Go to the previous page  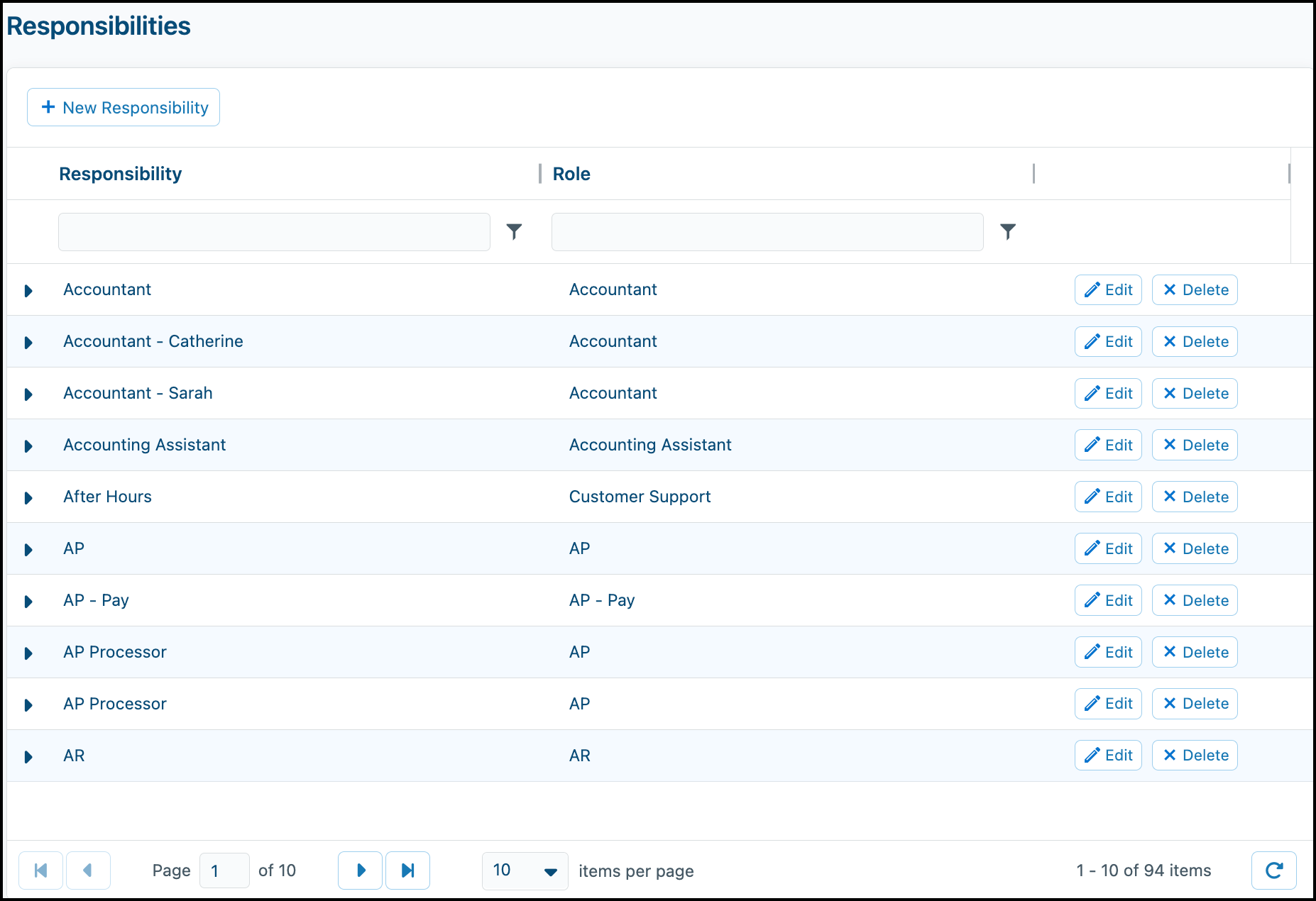coord(88,870)
